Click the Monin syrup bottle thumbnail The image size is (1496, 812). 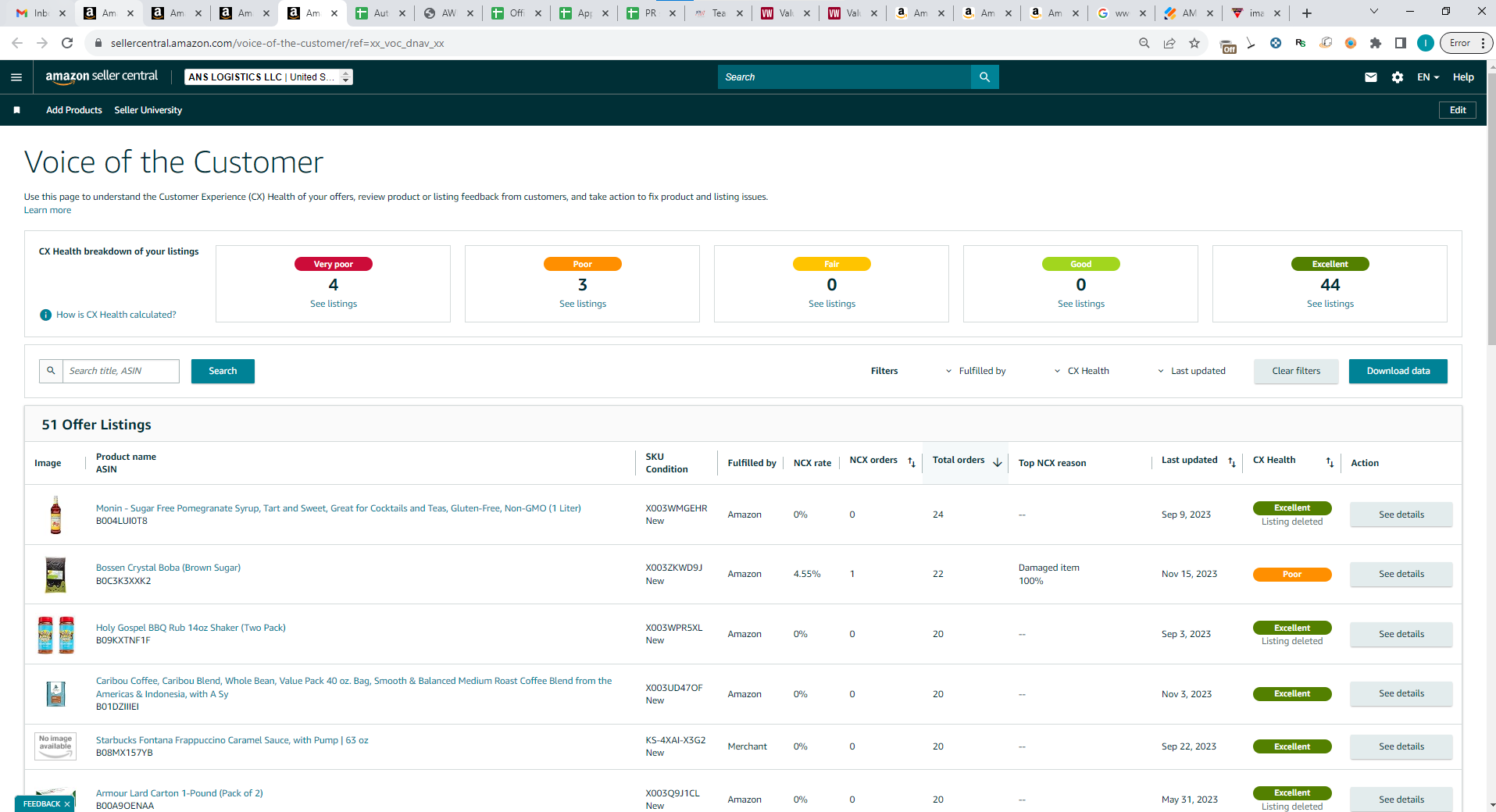(x=55, y=515)
